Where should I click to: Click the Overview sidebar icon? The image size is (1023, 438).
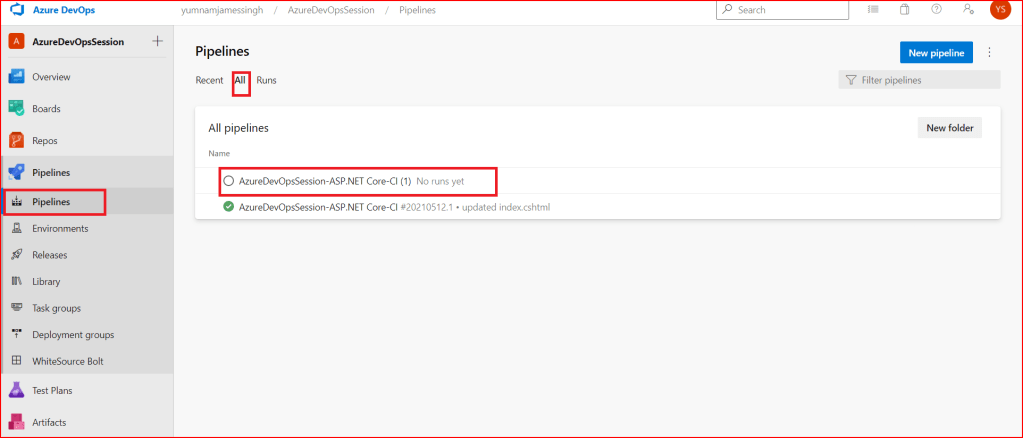17,76
